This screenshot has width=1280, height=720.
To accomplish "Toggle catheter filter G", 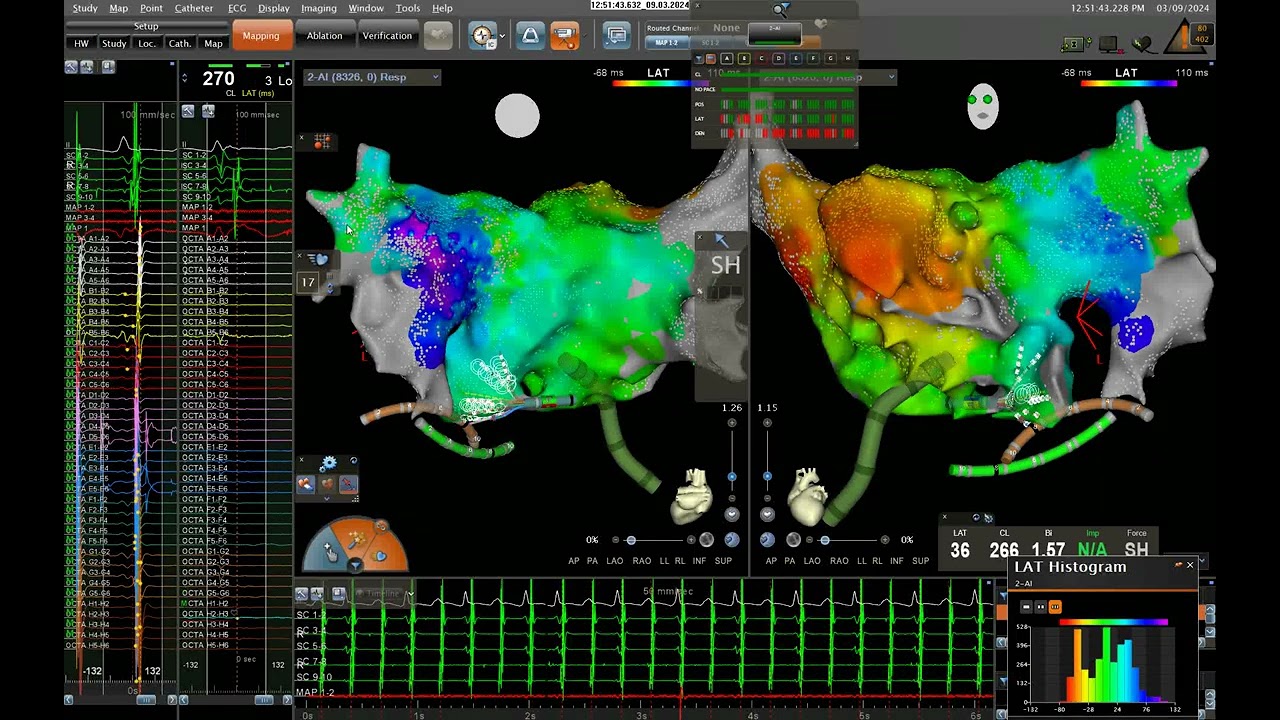I will [x=831, y=59].
